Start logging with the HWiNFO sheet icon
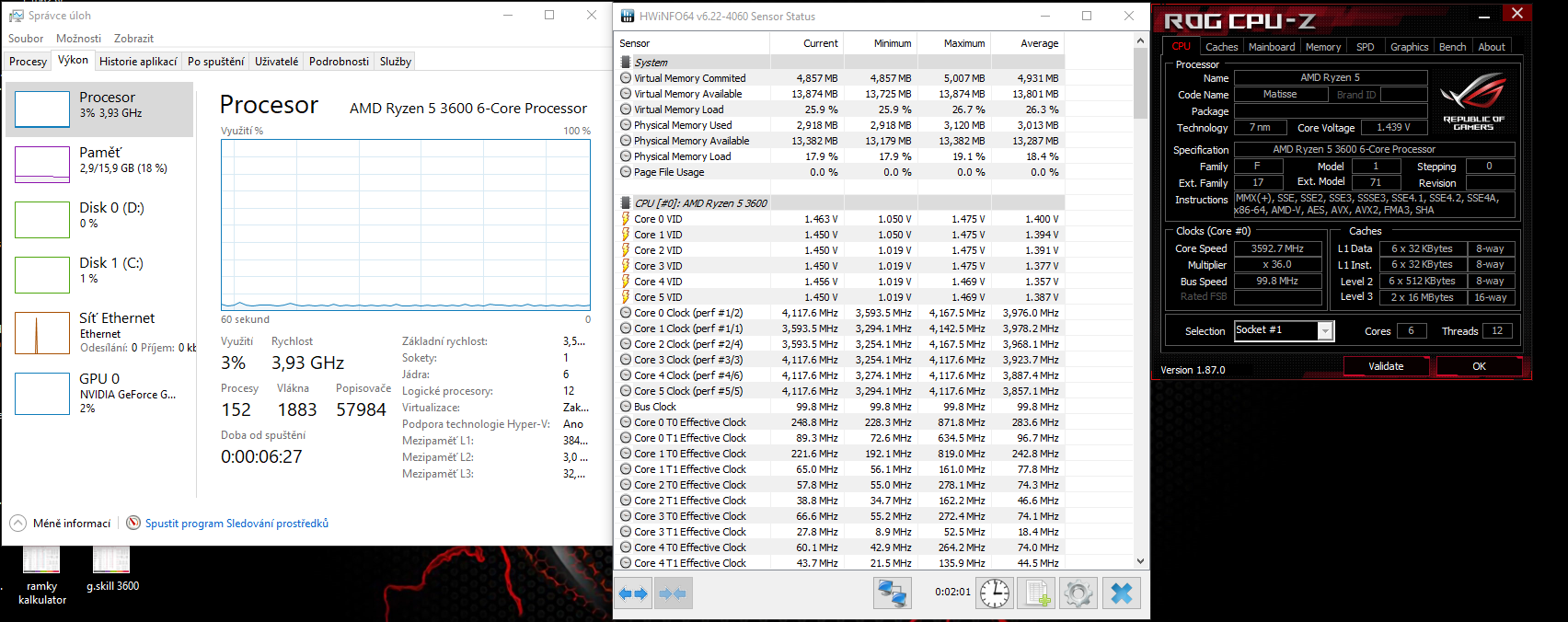The image size is (1568, 622). pyautogui.click(x=1037, y=593)
